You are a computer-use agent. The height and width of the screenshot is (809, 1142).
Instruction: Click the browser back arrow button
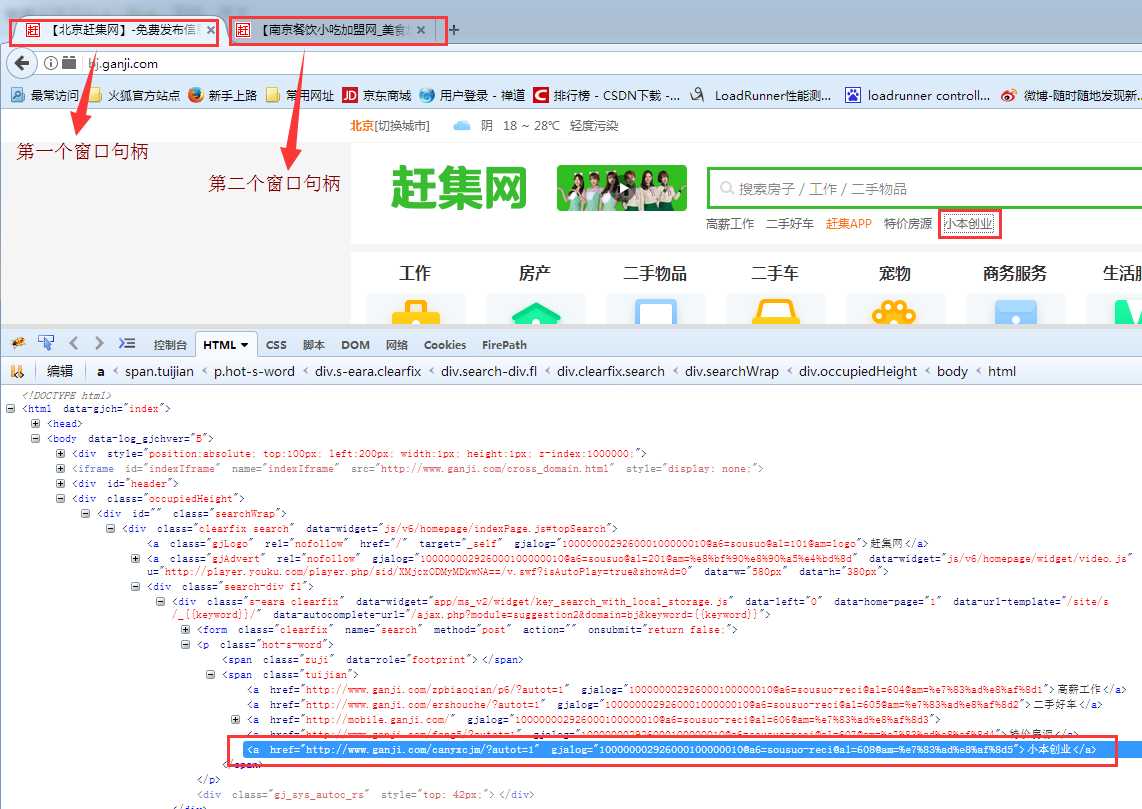coord(22,63)
